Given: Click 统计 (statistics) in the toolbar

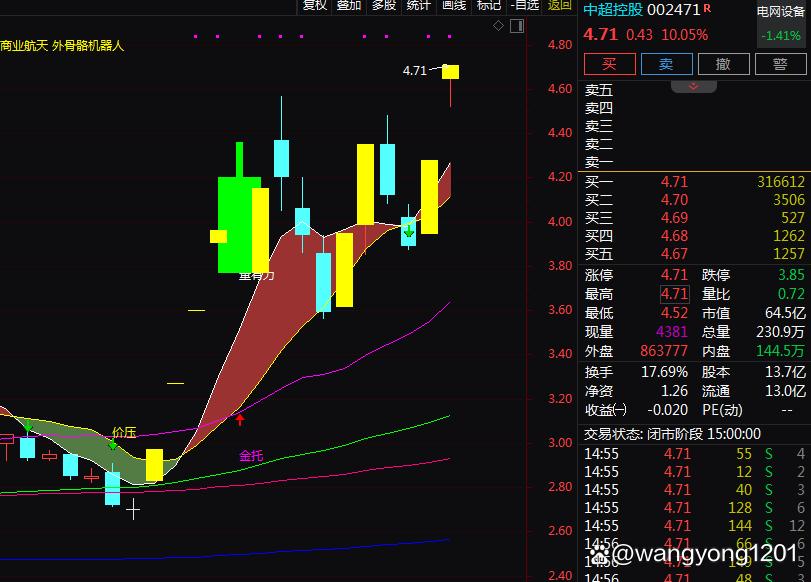Looking at the screenshot, I should [x=419, y=6].
